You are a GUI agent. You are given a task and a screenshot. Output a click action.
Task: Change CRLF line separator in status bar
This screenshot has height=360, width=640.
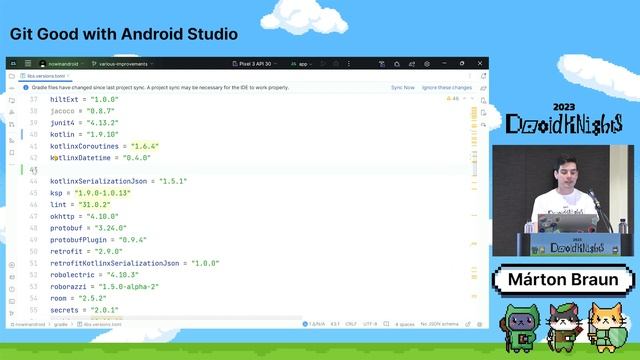(351, 324)
